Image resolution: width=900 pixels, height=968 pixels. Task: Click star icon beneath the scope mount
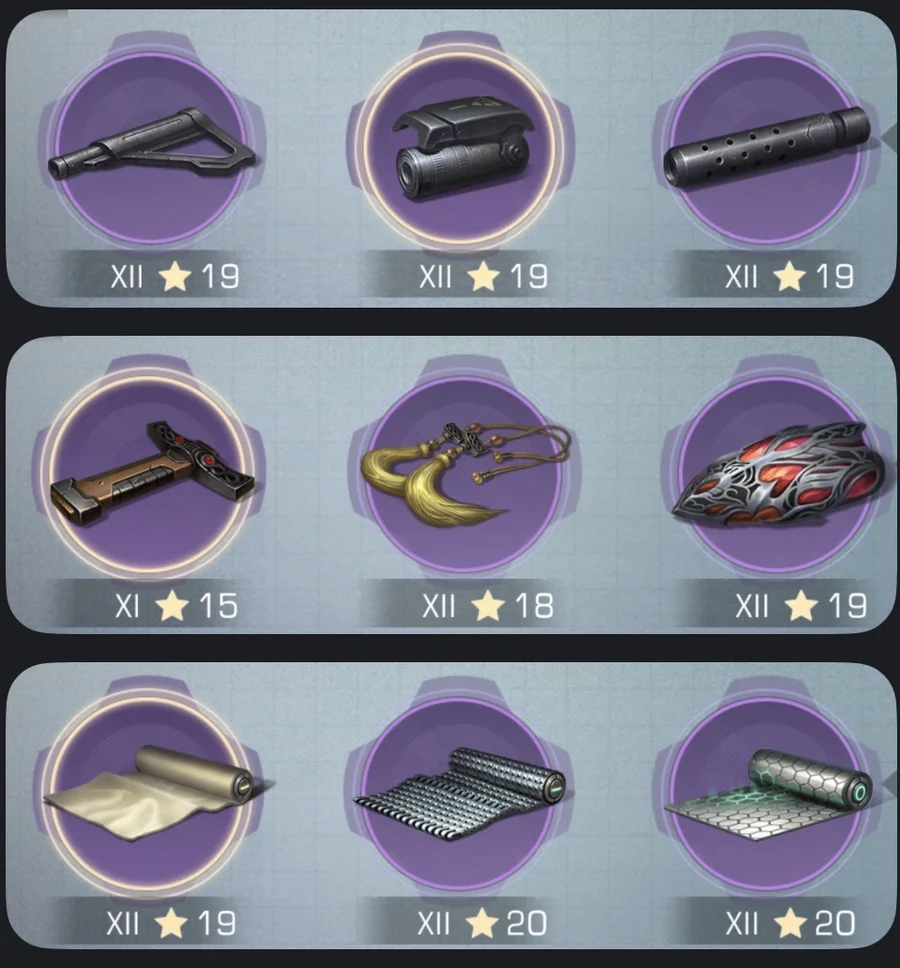pyautogui.click(x=483, y=276)
